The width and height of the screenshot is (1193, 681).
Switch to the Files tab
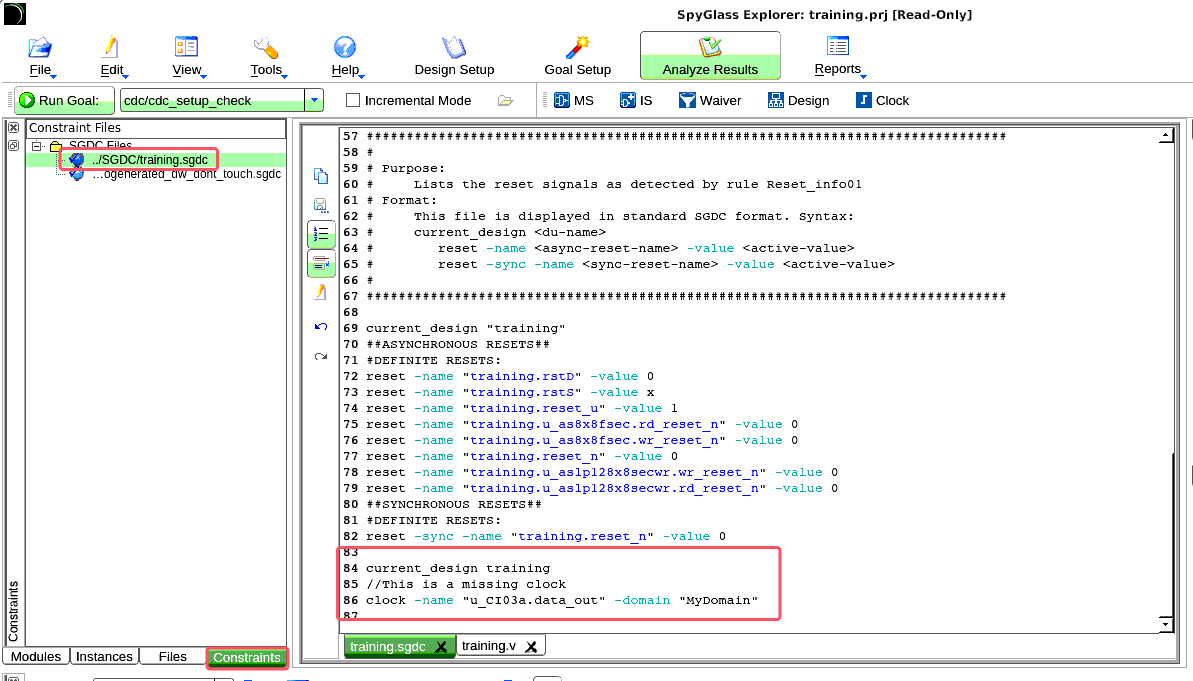coord(173,657)
